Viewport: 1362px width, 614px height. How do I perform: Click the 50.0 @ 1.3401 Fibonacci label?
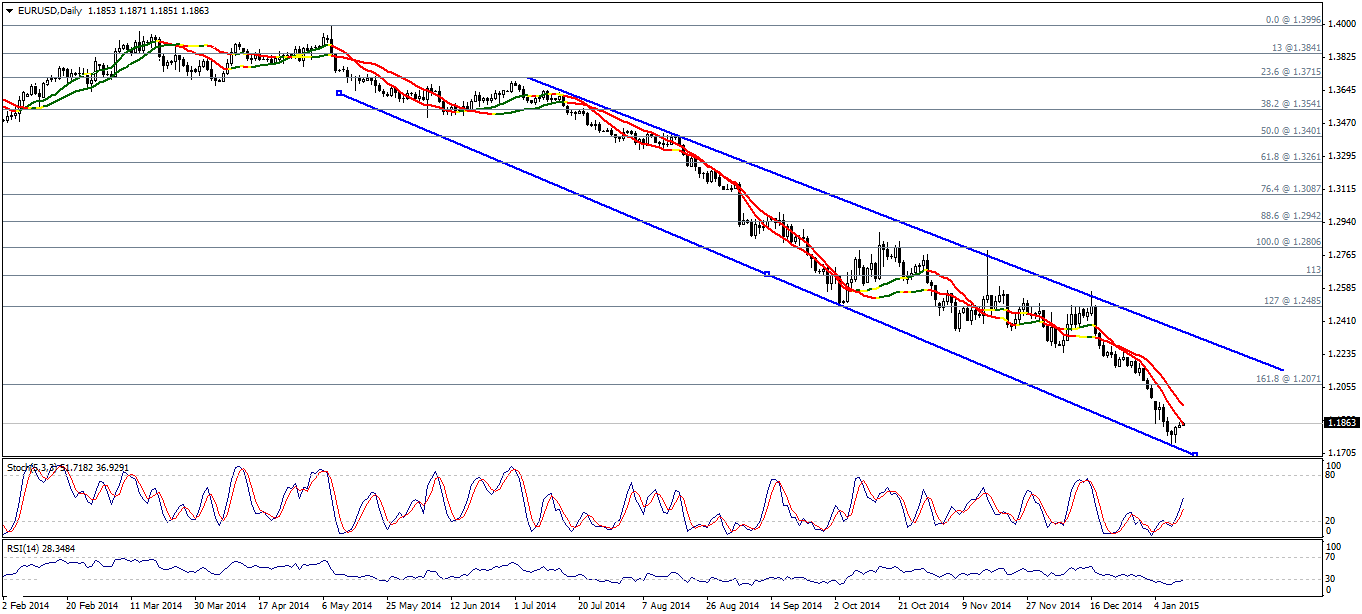coord(1291,131)
